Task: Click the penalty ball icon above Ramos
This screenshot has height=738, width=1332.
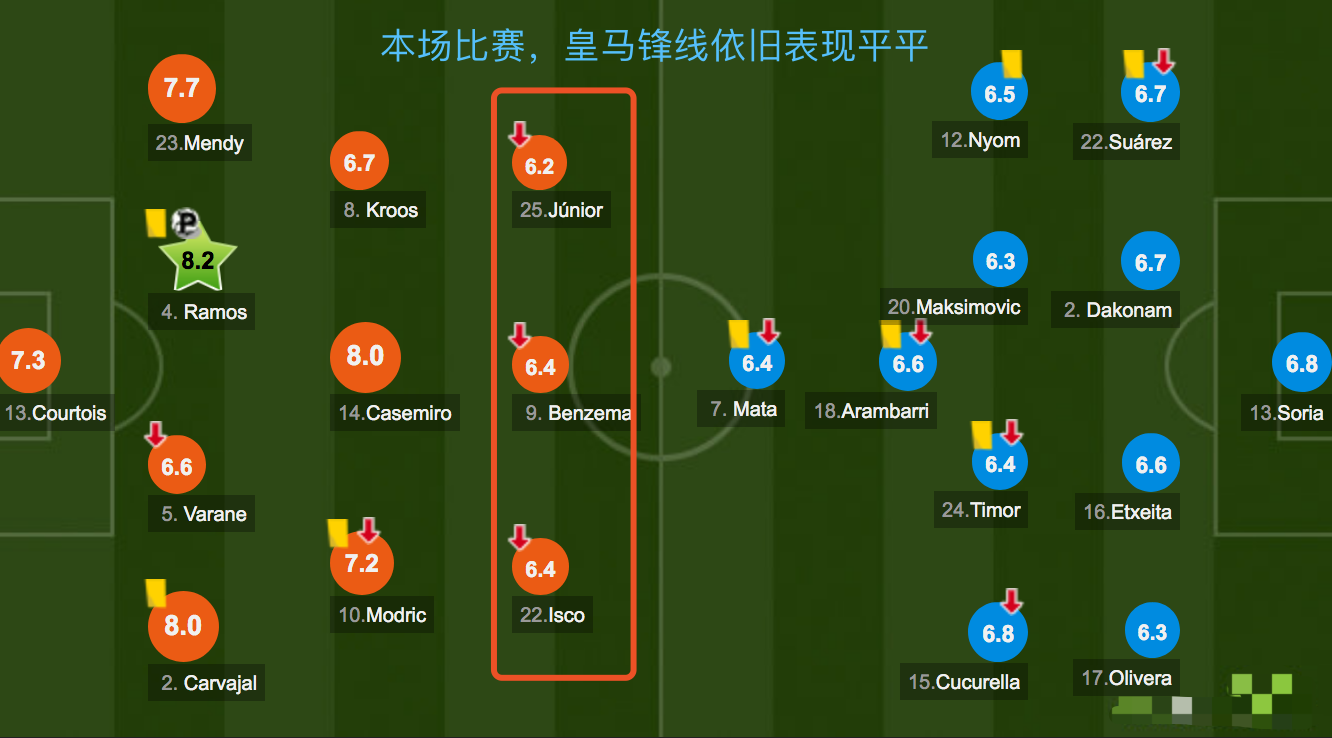Action: (x=185, y=224)
